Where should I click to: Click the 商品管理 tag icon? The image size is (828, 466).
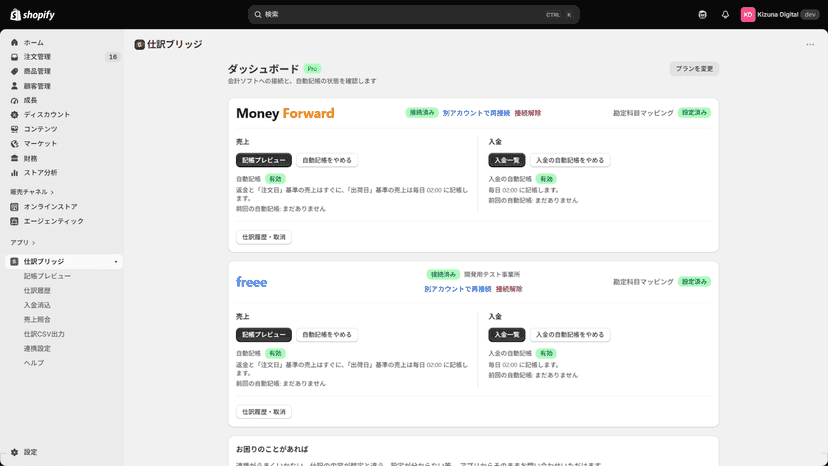pos(14,71)
